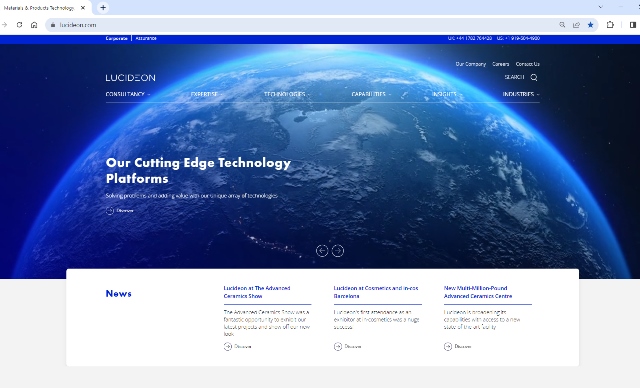Viewport: 640px width, 388px height.
Task: Expand the Consultancy navigation menu
Action: 128,94
